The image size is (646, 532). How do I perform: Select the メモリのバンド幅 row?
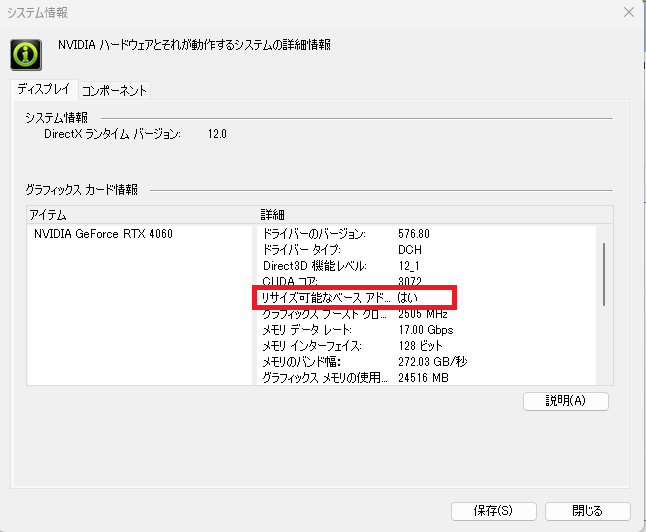click(426, 362)
